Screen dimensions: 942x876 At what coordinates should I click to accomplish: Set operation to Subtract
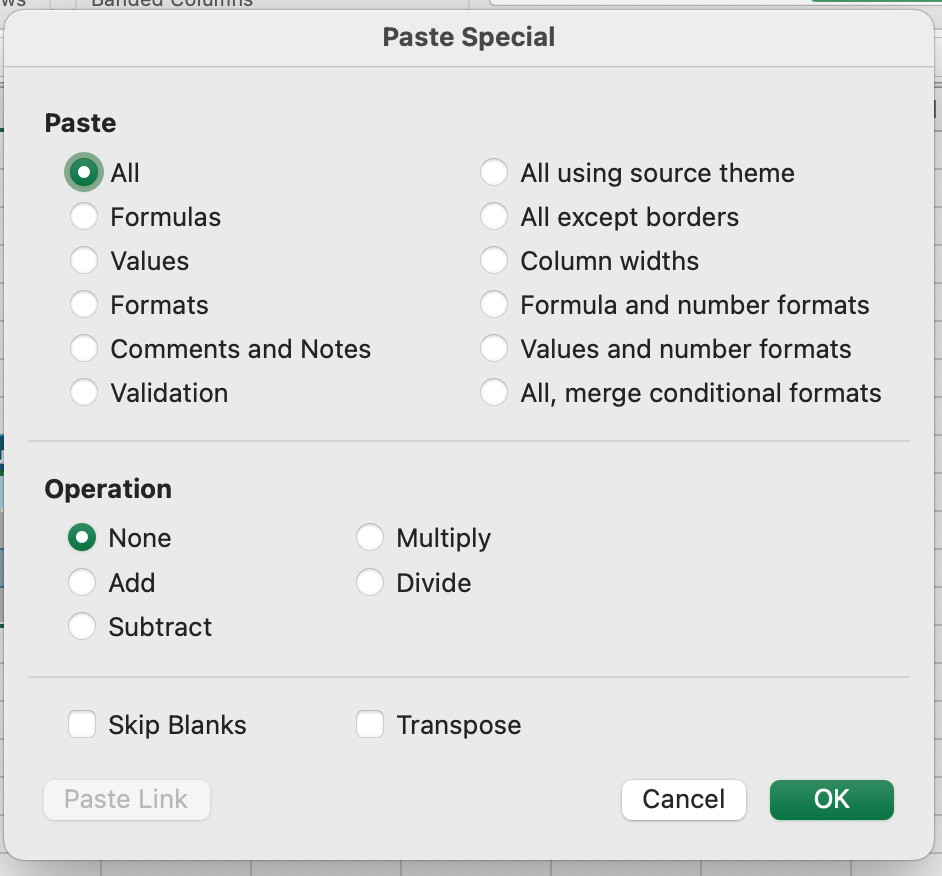(82, 627)
